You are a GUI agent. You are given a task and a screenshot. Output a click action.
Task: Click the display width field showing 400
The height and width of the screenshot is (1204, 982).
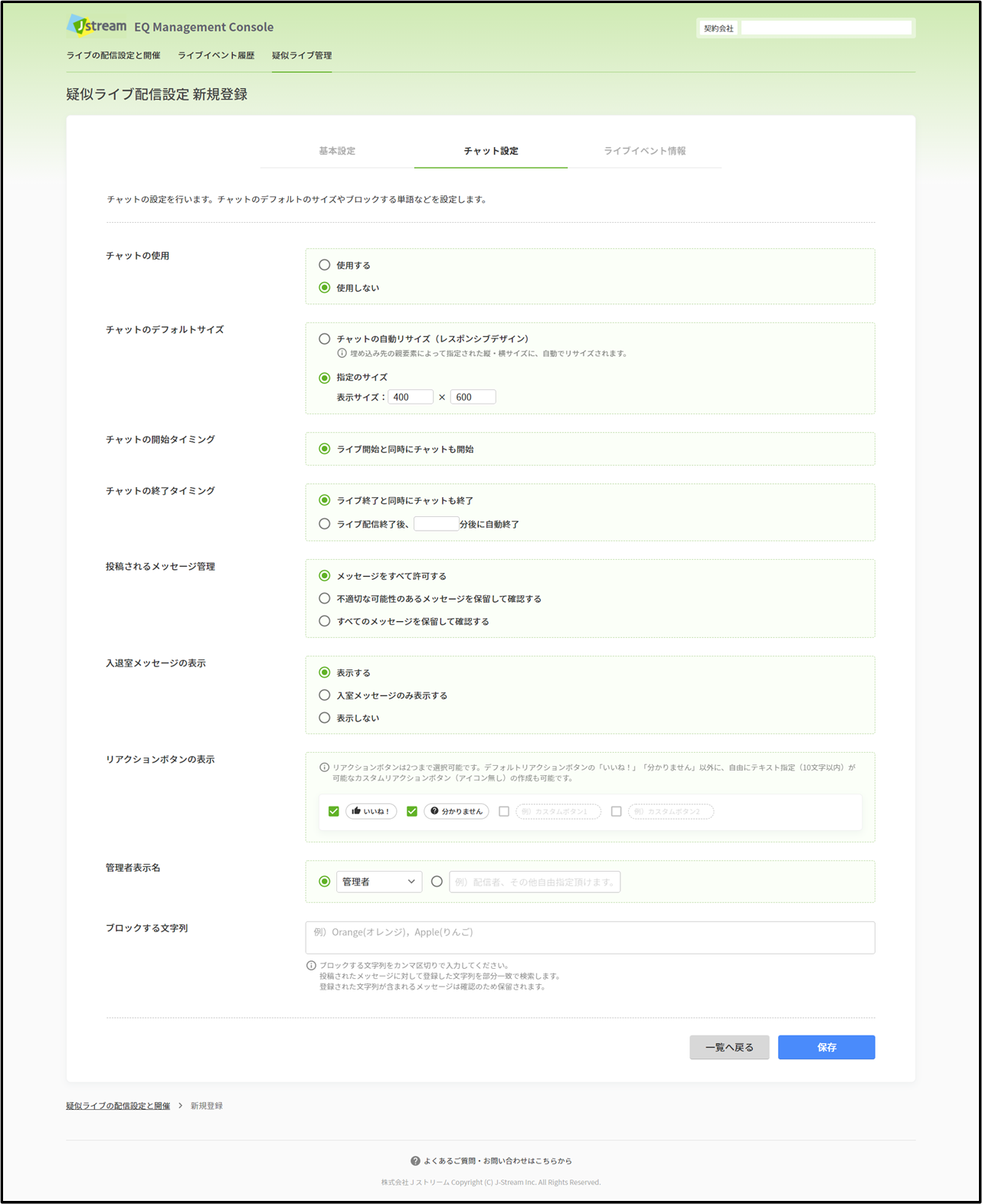point(411,397)
